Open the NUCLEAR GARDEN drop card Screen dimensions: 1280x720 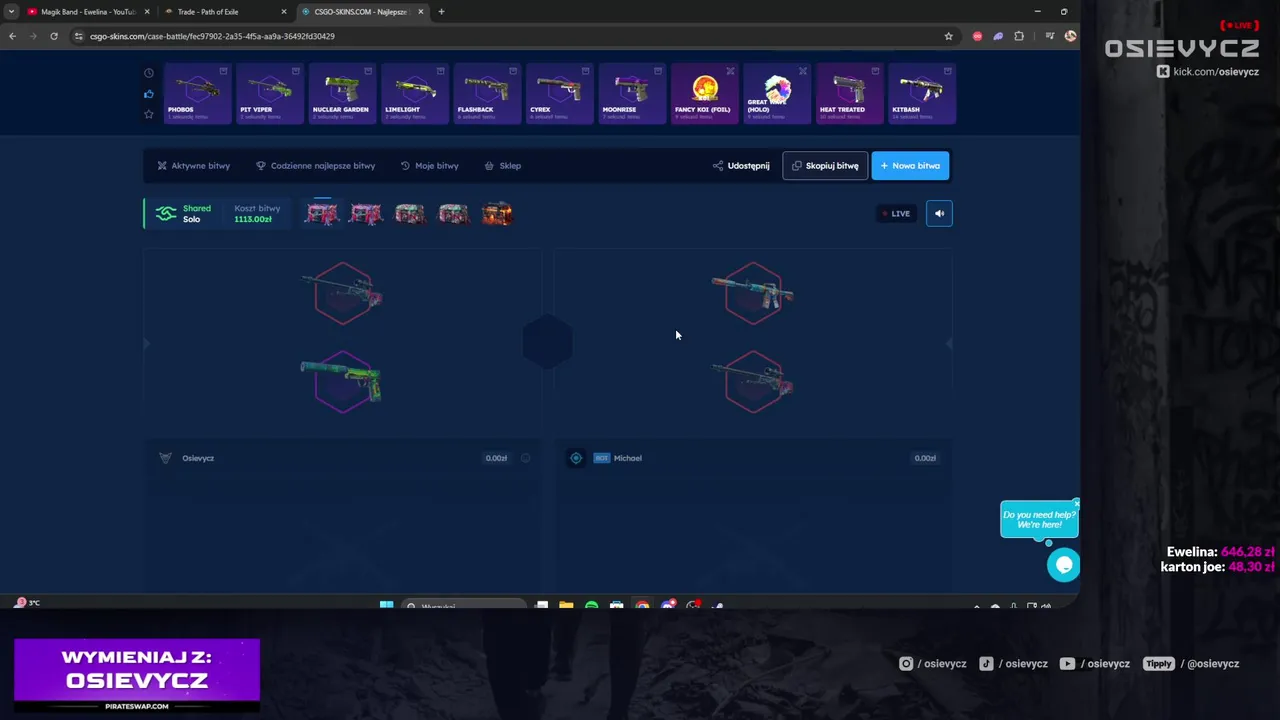(342, 94)
